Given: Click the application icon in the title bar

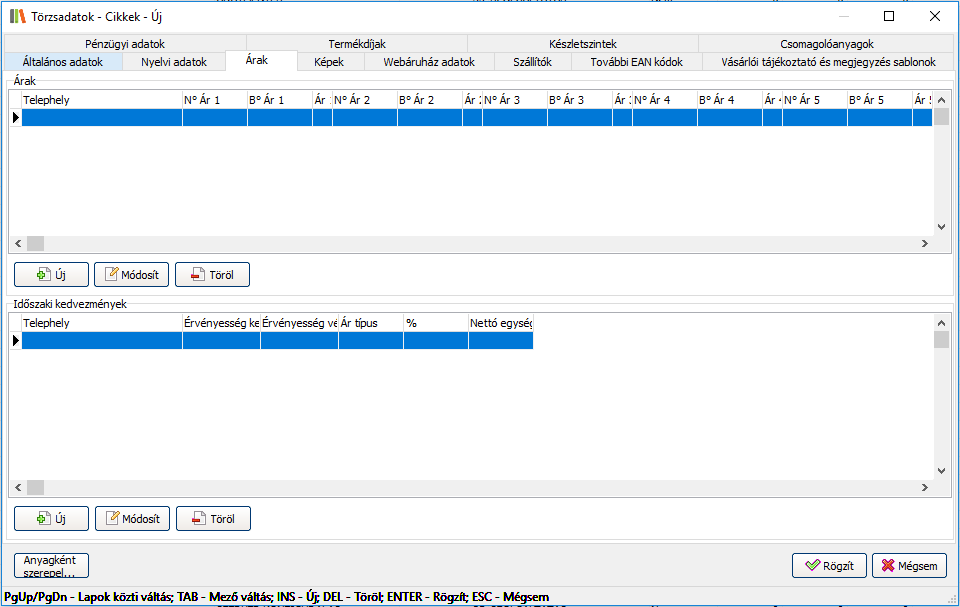Looking at the screenshot, I should click(x=17, y=16).
